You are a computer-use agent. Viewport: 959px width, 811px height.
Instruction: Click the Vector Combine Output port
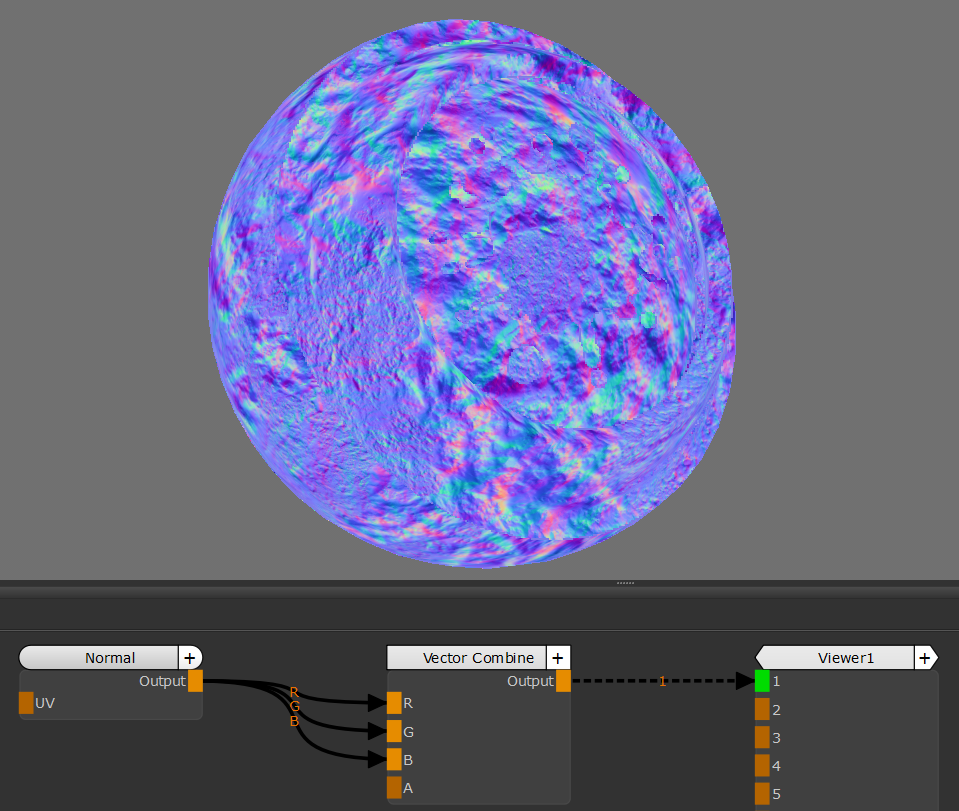[563, 681]
